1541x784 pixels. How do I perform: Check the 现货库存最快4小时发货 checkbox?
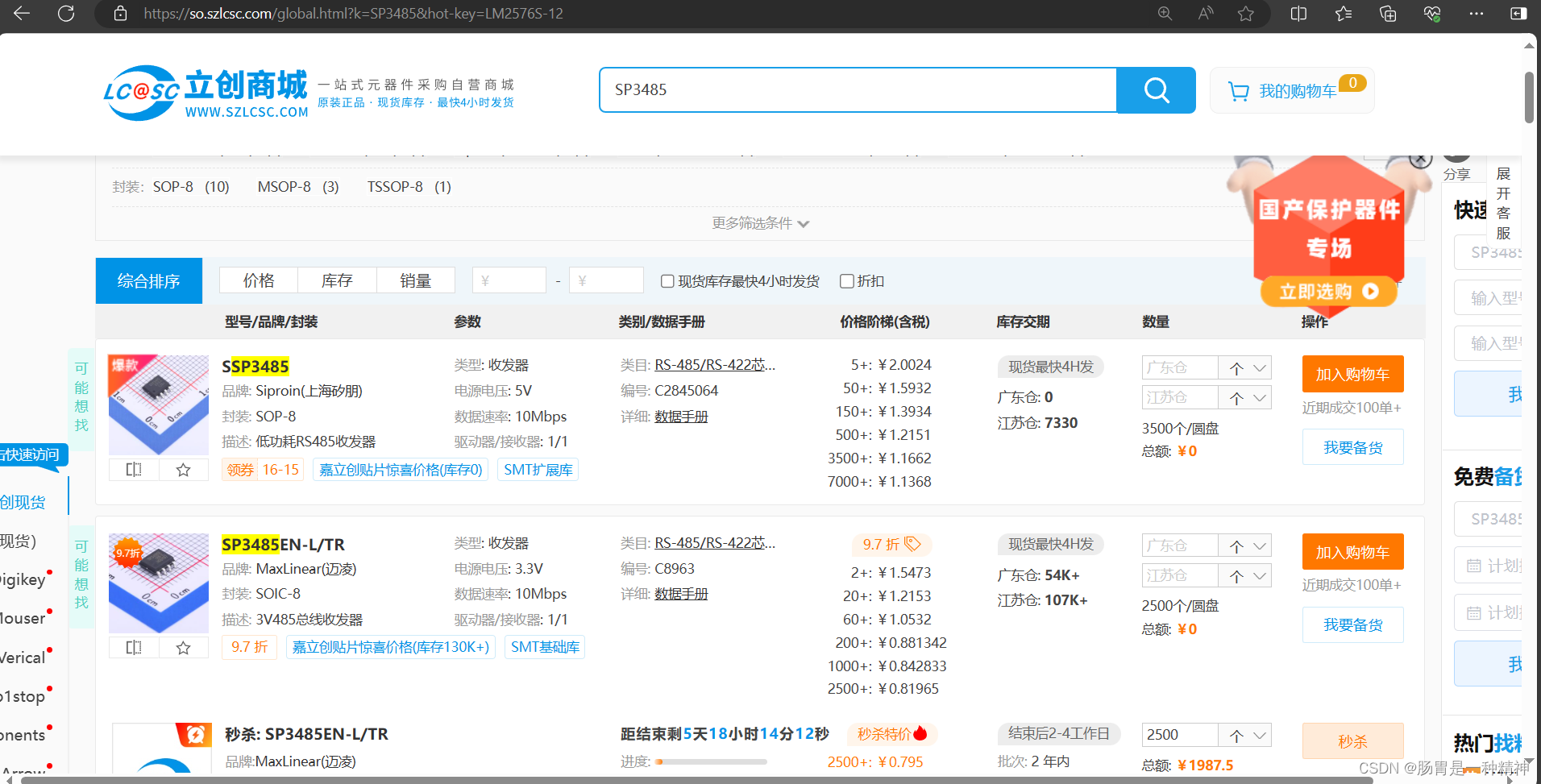pyautogui.click(x=667, y=281)
